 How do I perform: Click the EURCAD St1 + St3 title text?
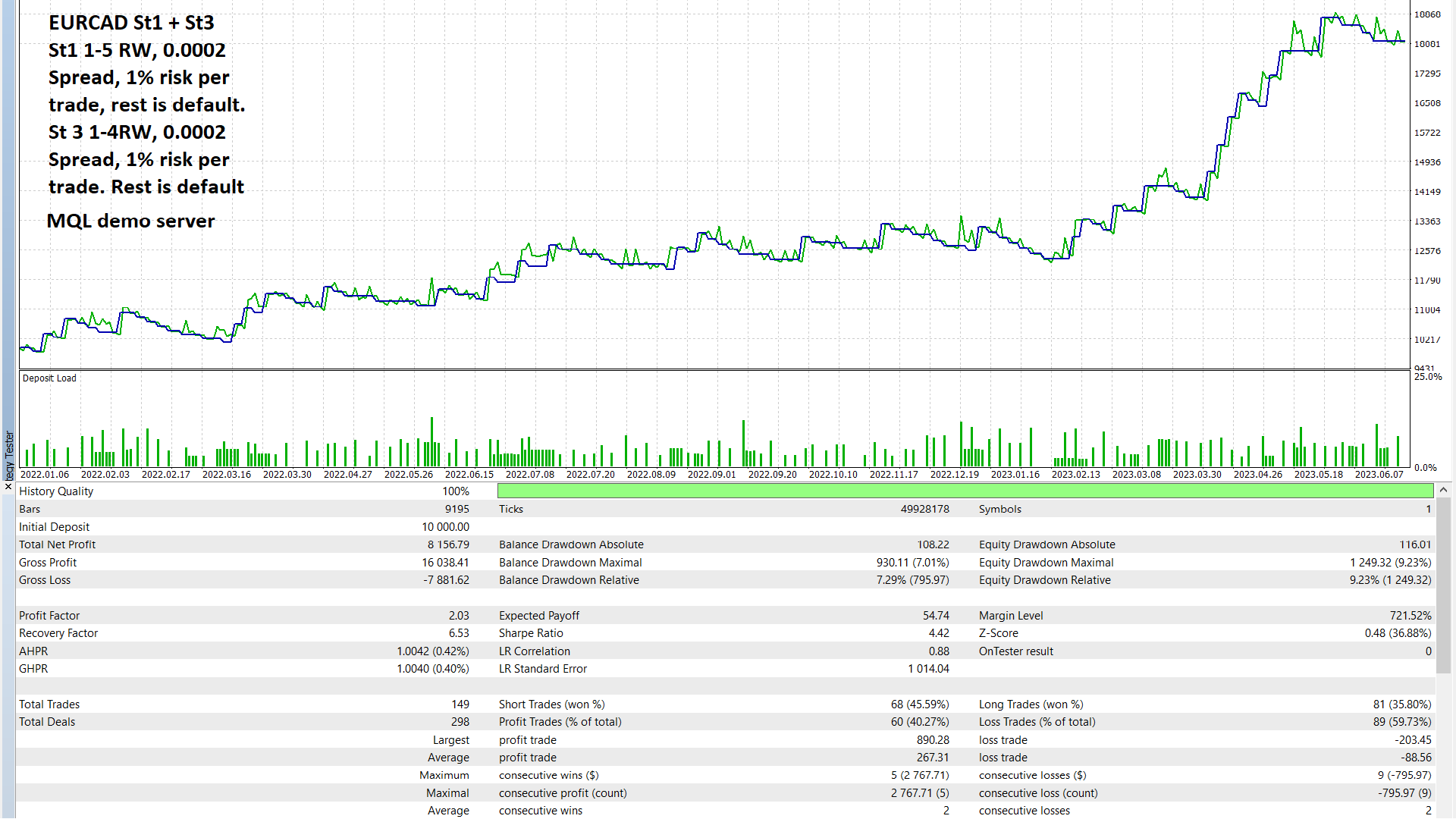[x=131, y=23]
